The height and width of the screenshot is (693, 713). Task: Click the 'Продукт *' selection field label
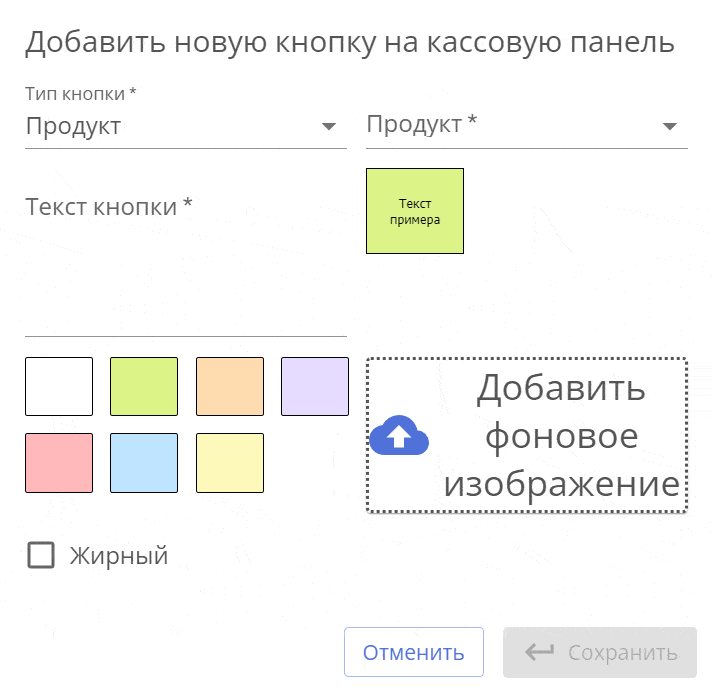422,125
